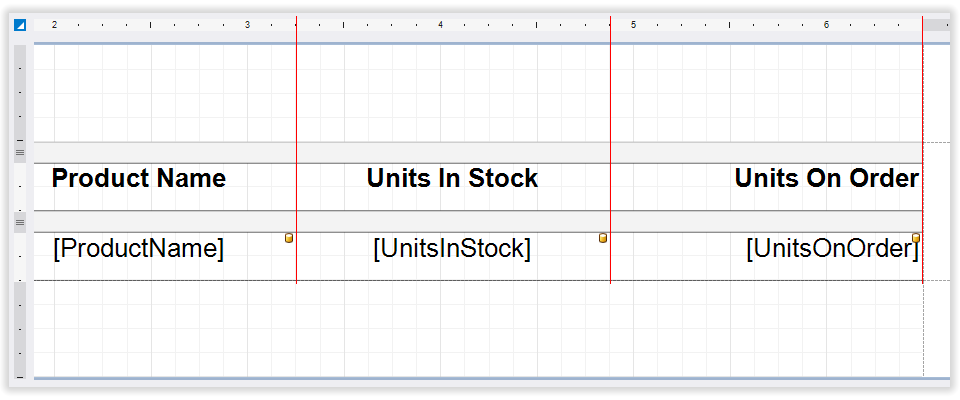This screenshot has width=960, height=400.
Task: Select the Units In Stock header label
Action: 452,179
